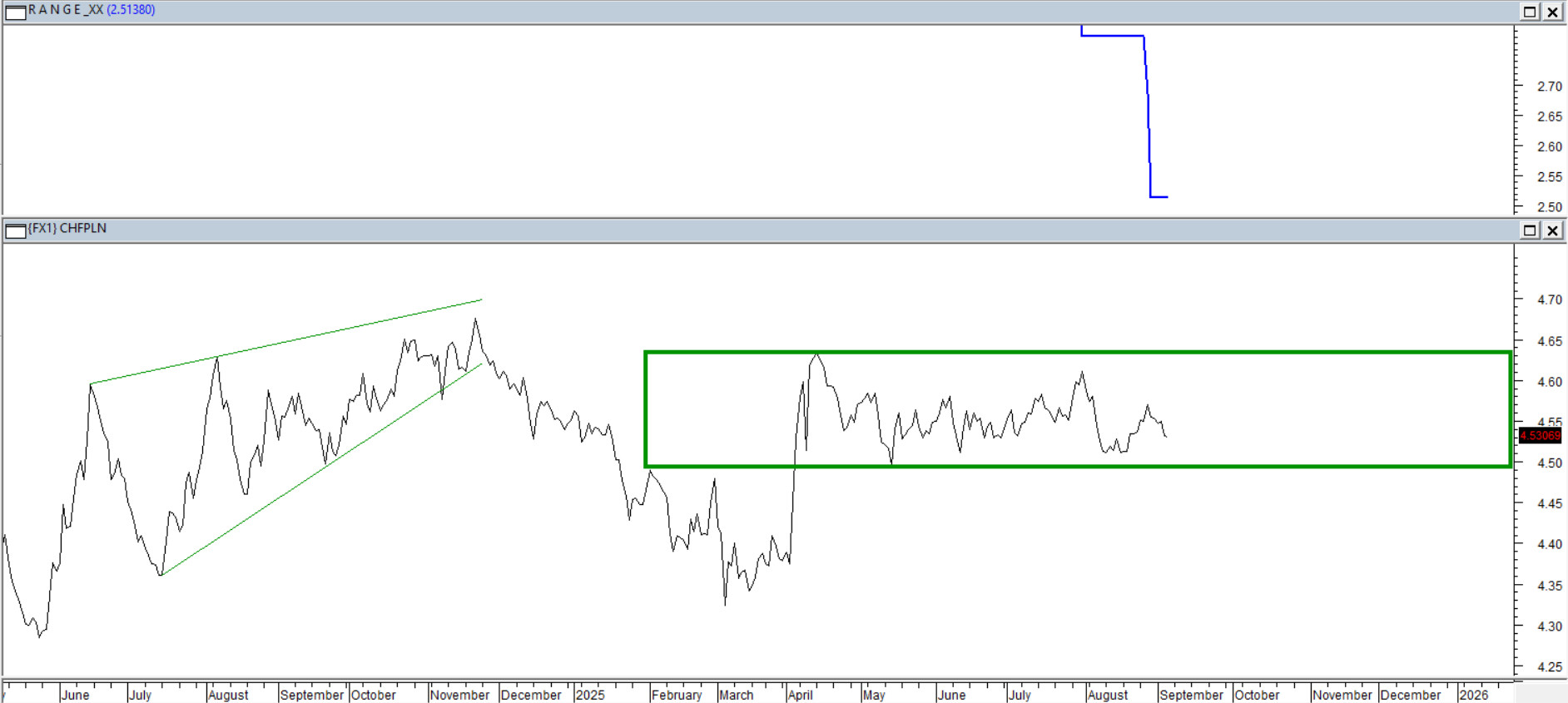Open the RANGE_XX panel menu icon
The height and width of the screenshot is (703, 1568).
[15, 12]
